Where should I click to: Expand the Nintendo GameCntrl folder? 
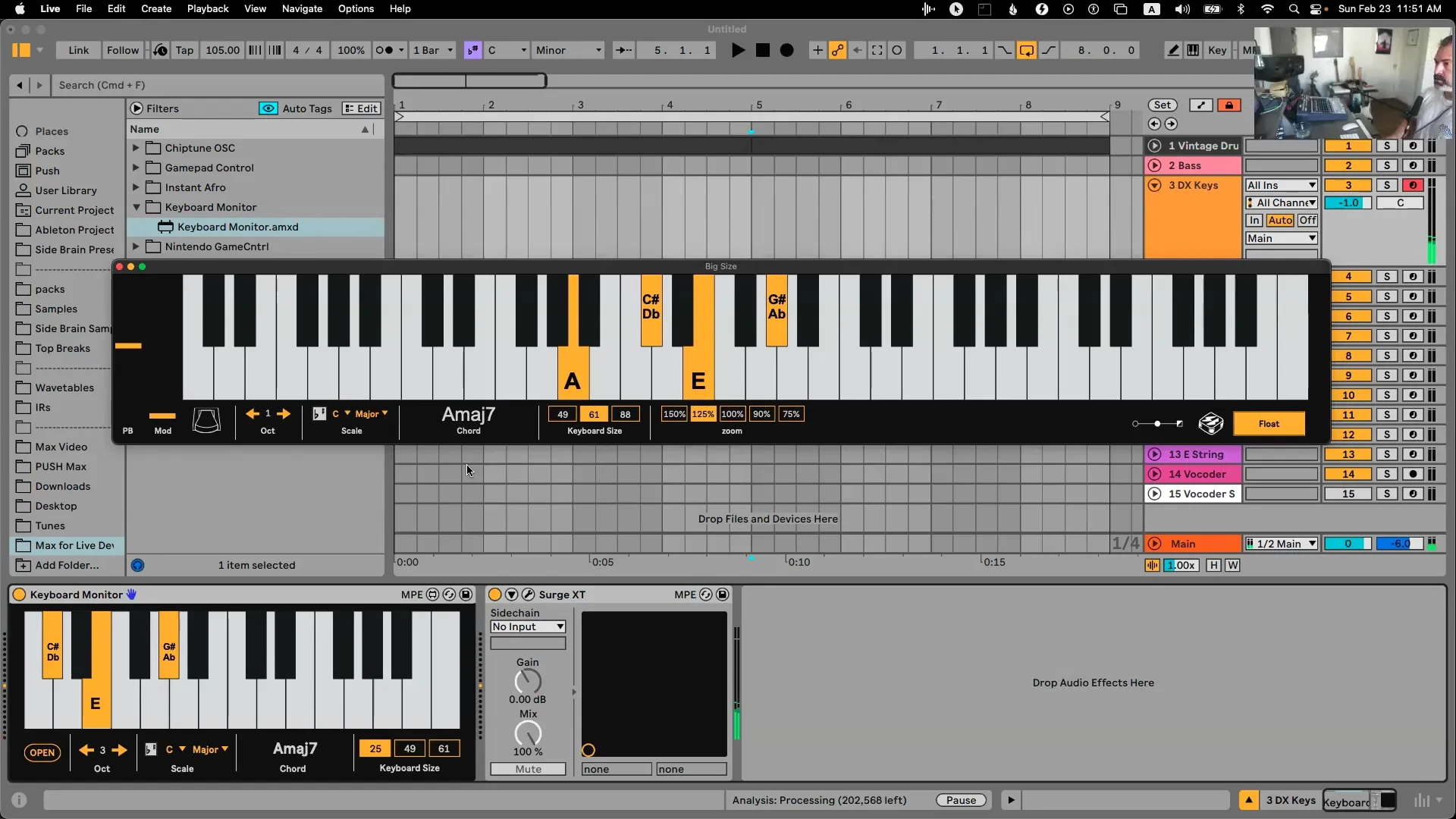click(x=136, y=246)
